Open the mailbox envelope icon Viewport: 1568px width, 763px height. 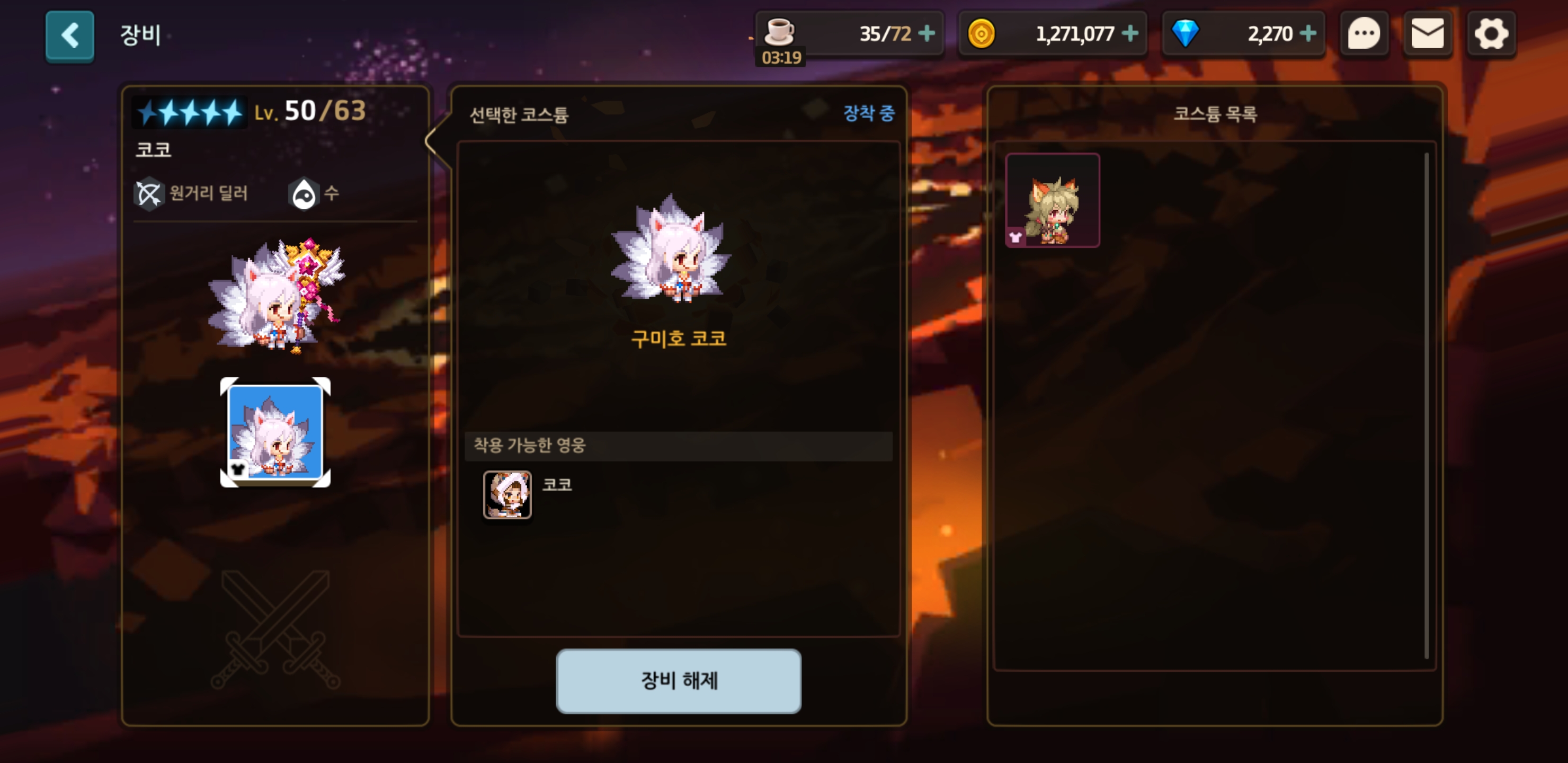pyautogui.click(x=1428, y=33)
